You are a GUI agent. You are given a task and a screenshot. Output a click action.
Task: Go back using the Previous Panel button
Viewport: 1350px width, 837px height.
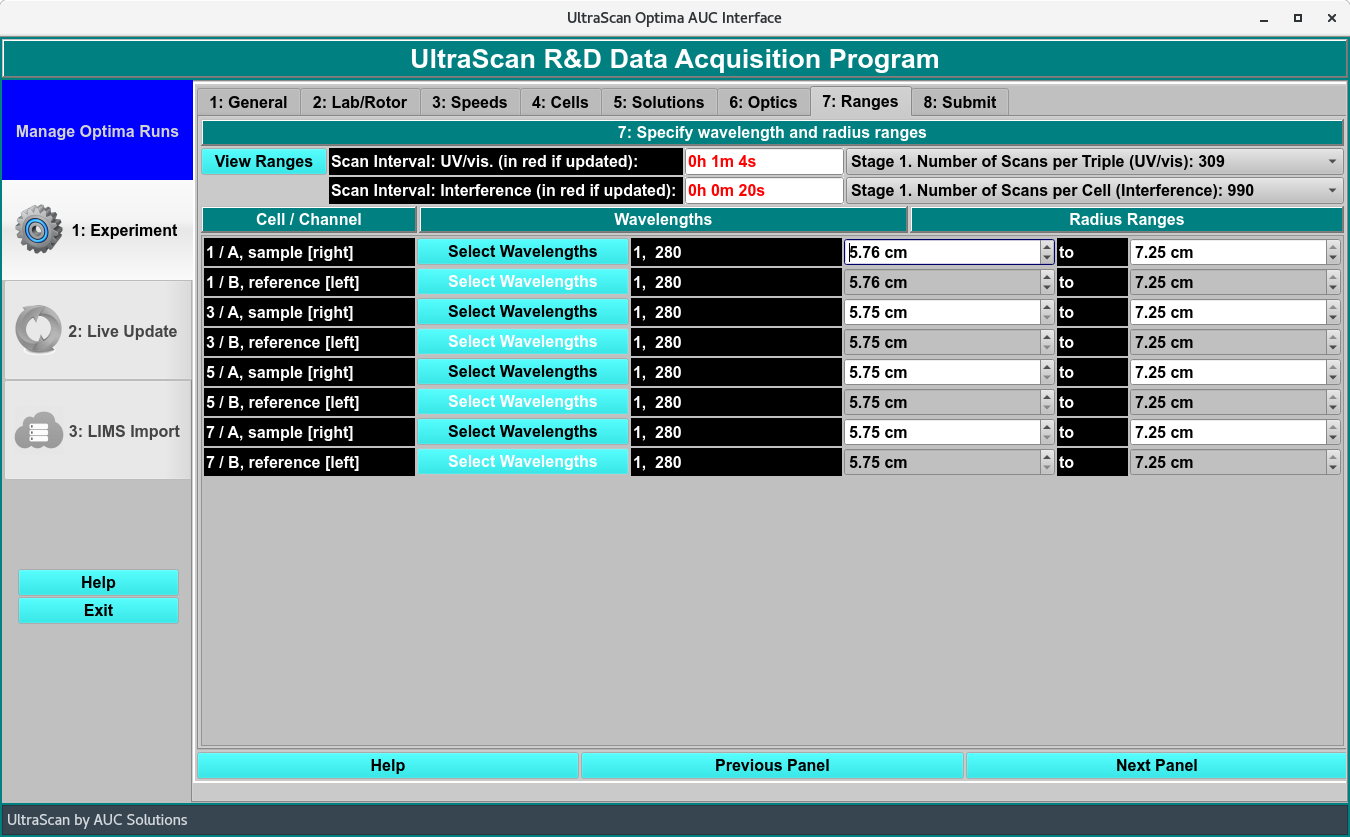[x=771, y=765]
